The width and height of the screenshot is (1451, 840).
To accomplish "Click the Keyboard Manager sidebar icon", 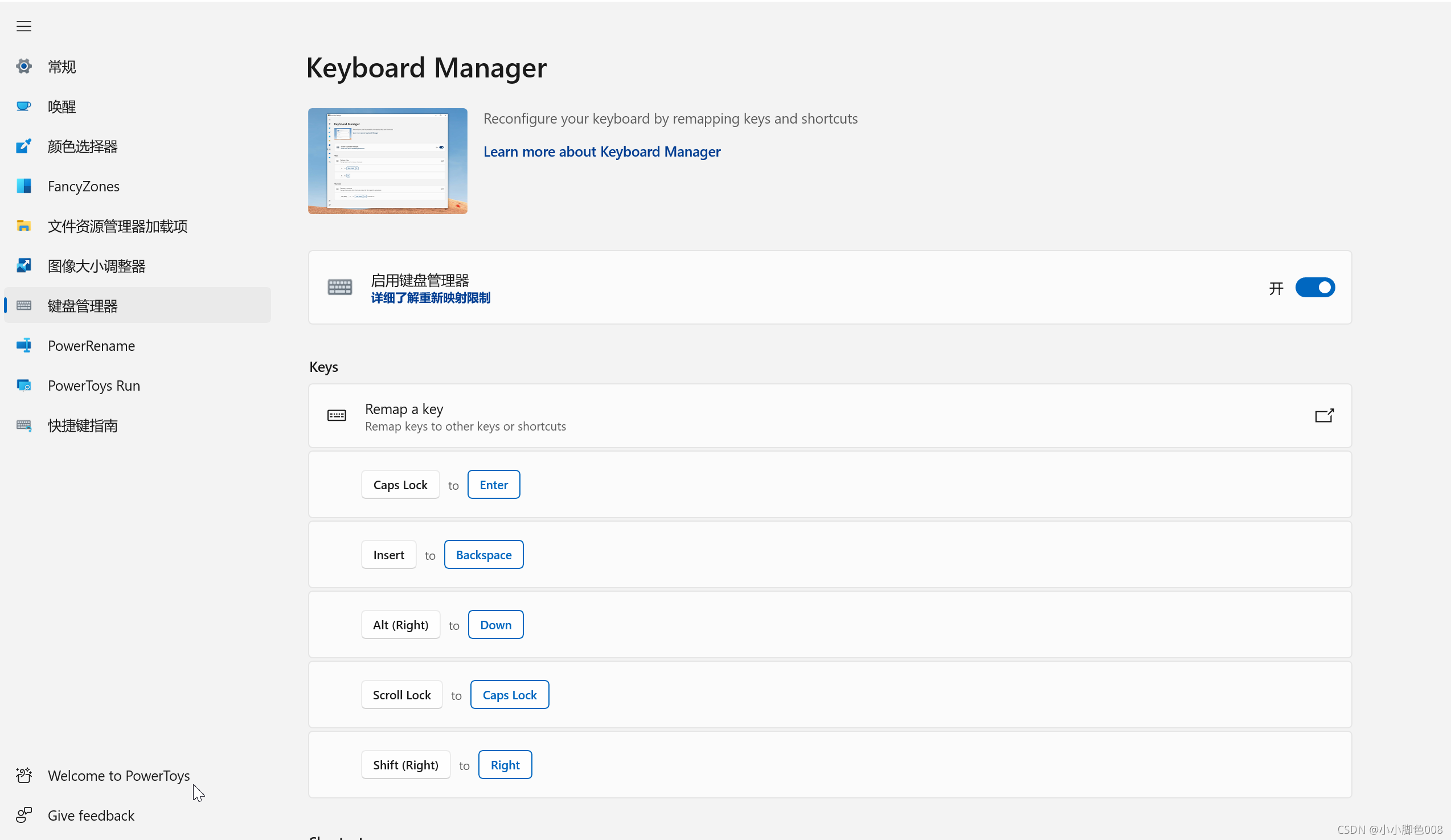I will [25, 305].
